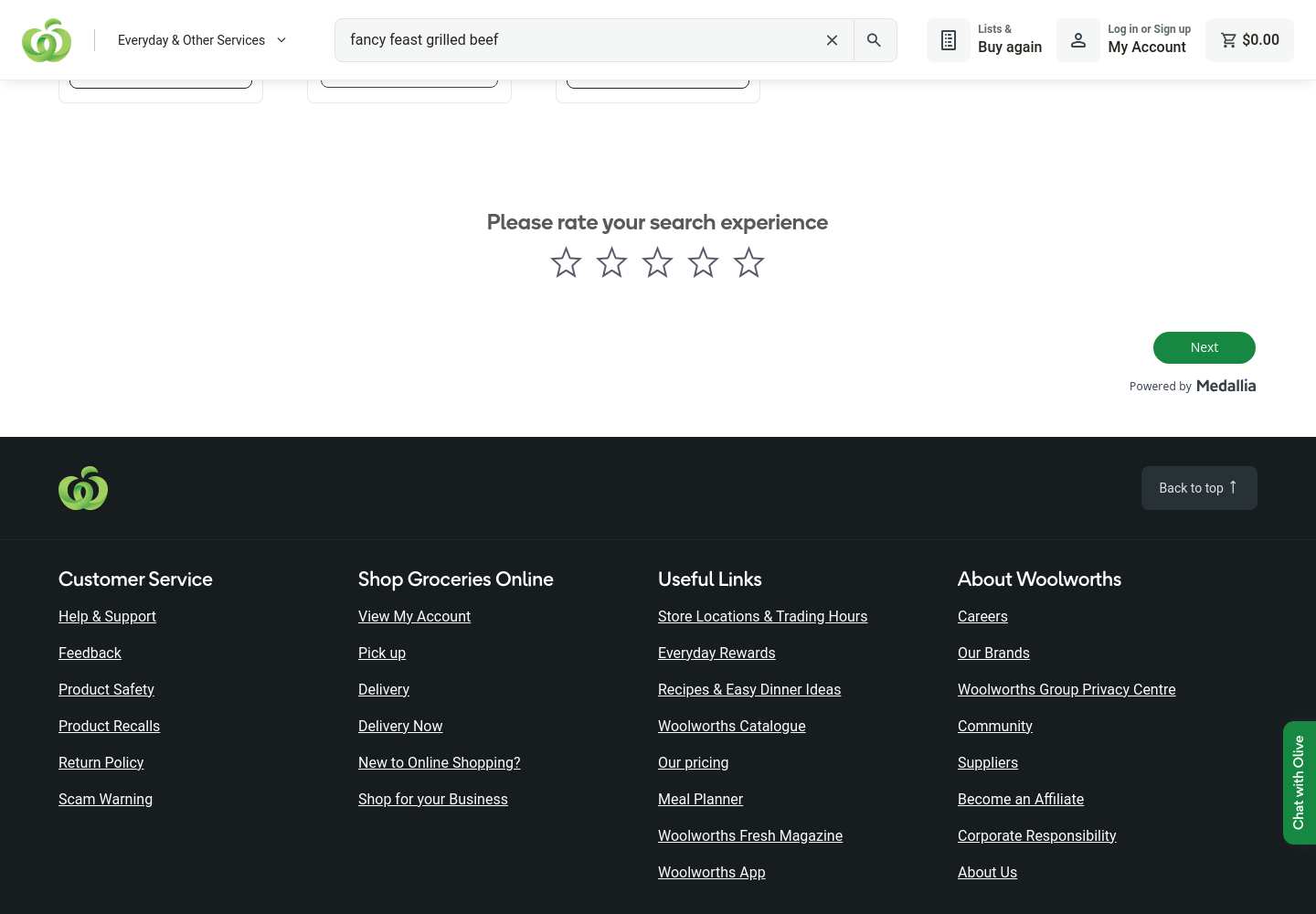This screenshot has width=1316, height=914.
Task: Open the Suppliers link
Action: tap(988, 762)
